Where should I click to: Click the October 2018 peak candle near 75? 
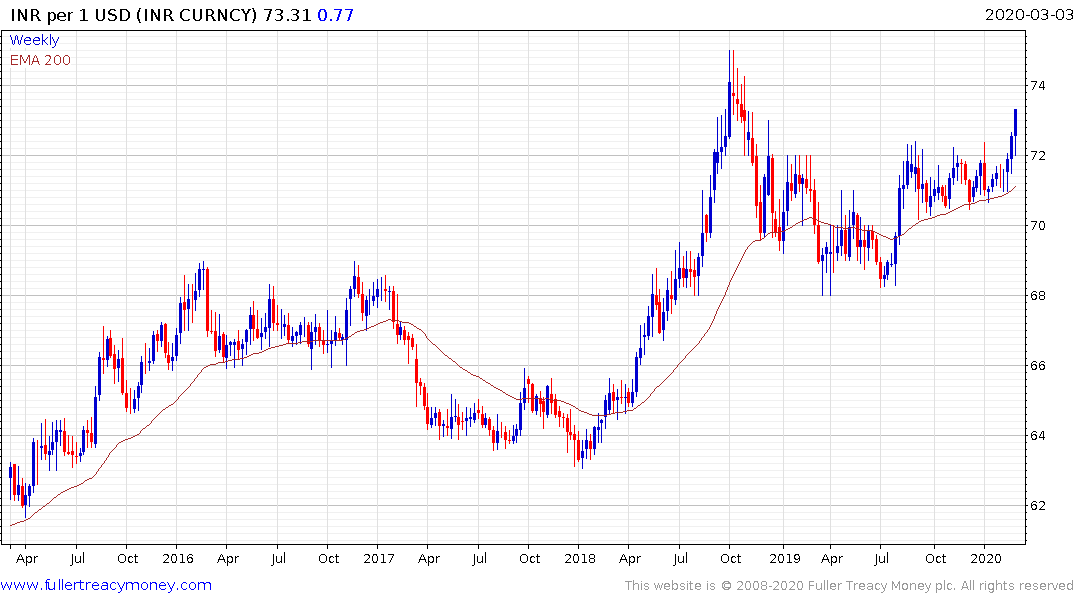point(729,93)
